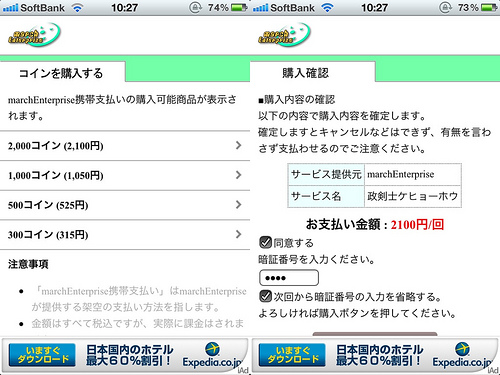
Task: Choose the 500コイン (525円) row
Action: [125, 205]
